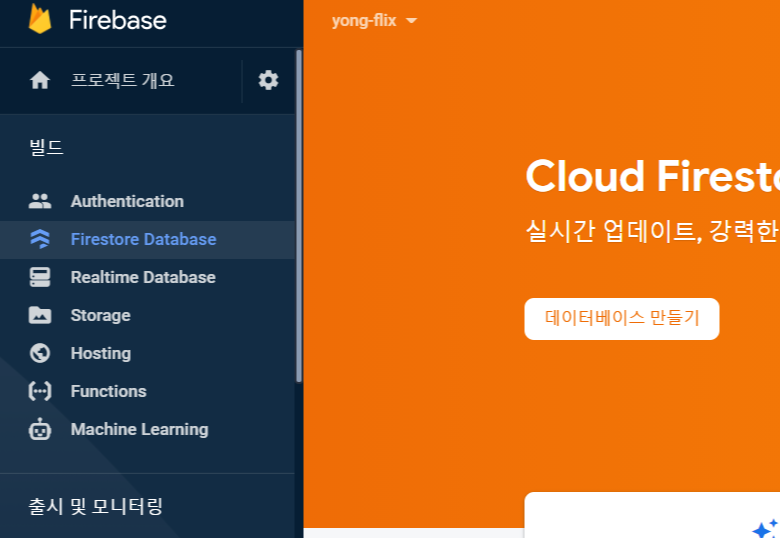Click the Hosting globe icon
Screen dimensions: 780x538
click(x=40, y=353)
